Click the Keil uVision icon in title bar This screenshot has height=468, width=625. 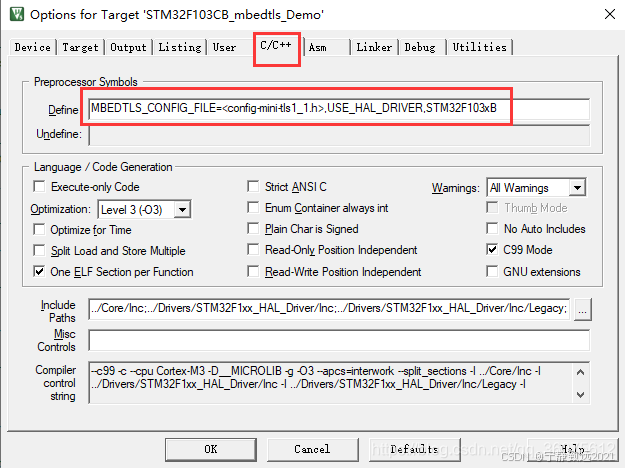tap(17, 14)
